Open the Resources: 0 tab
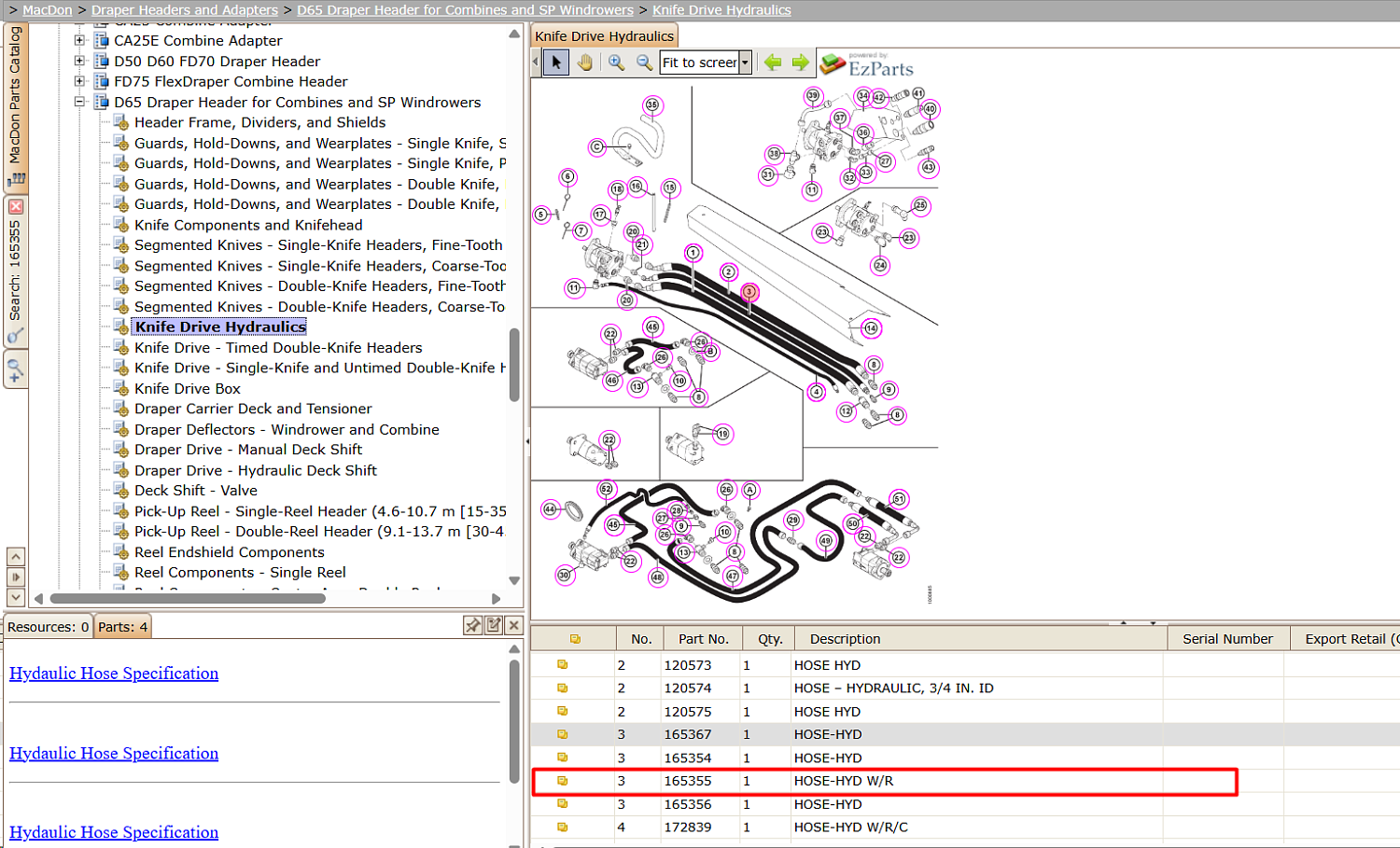Viewport: 1400px width, 848px height. click(x=49, y=627)
